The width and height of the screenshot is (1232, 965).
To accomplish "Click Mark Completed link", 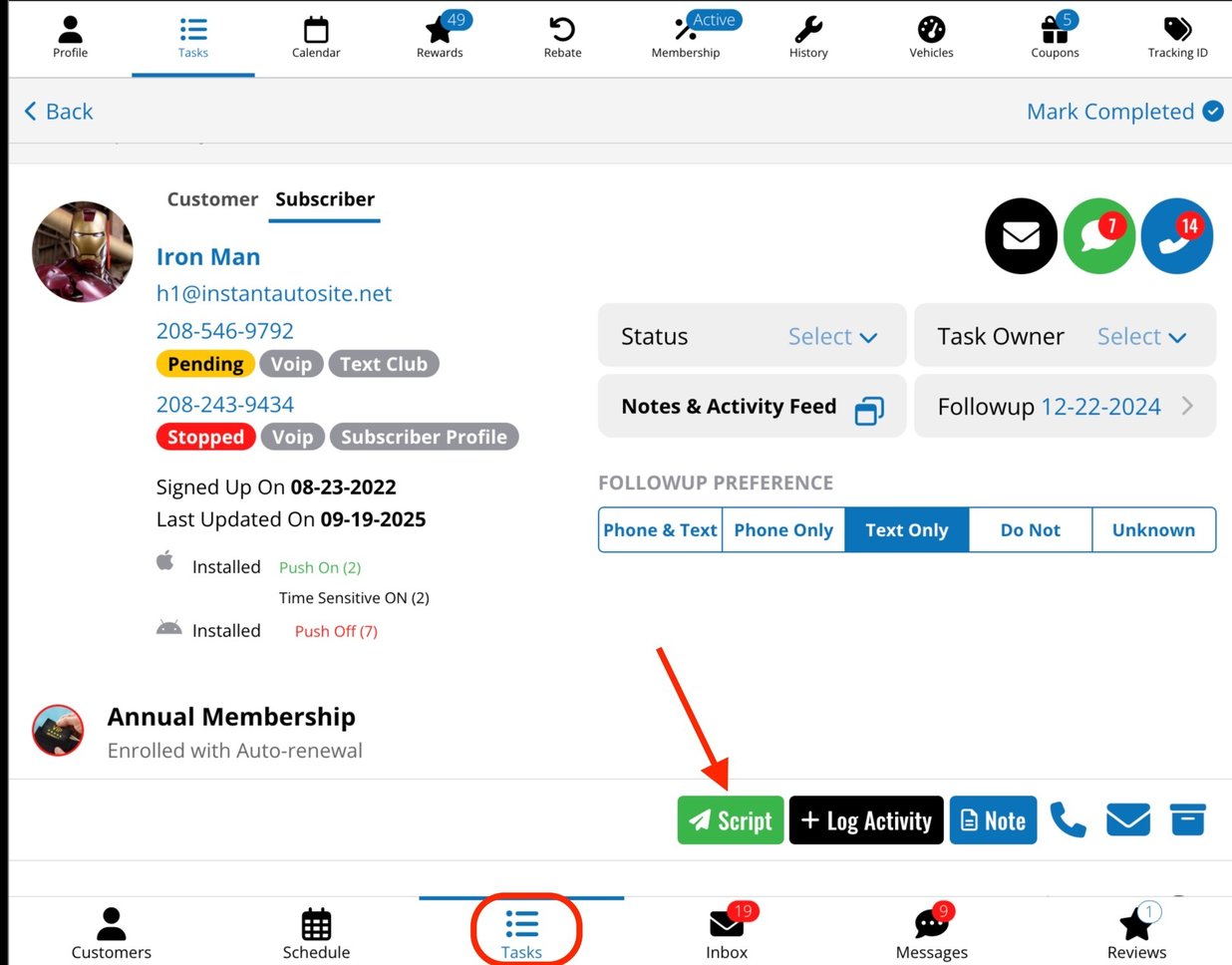I will click(1123, 112).
